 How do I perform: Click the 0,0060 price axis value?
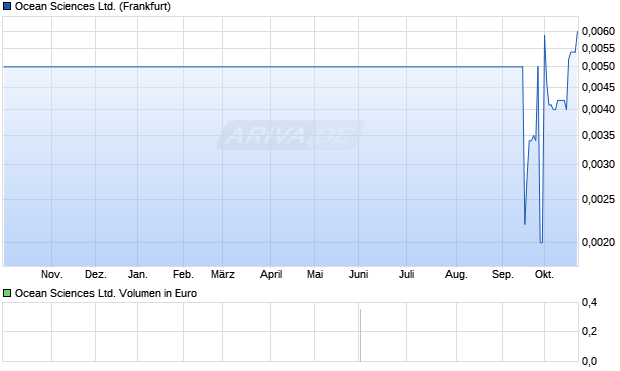pyautogui.click(x=599, y=31)
